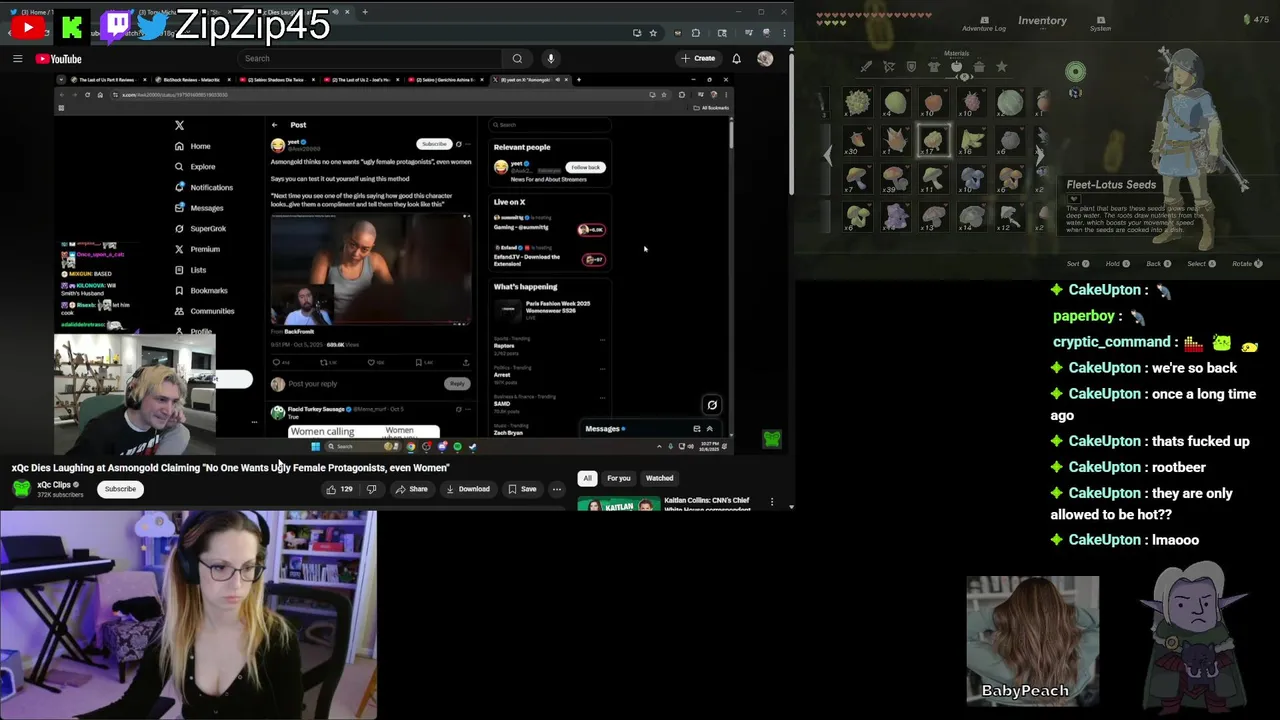This screenshot has height=720, width=1280.
Task: Open the Chrome extensions puzzle icon
Action: tap(696, 33)
